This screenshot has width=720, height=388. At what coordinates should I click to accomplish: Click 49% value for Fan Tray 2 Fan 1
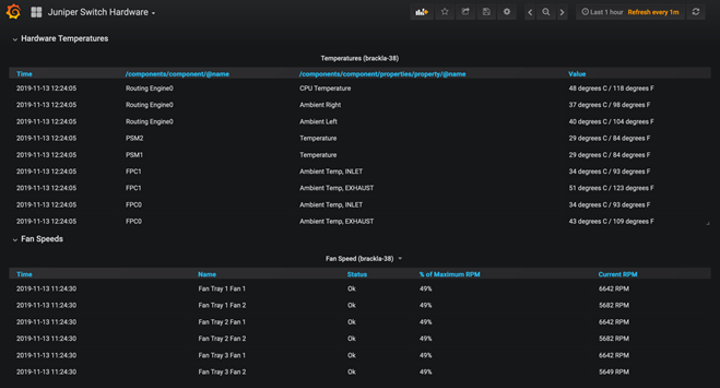coord(426,322)
